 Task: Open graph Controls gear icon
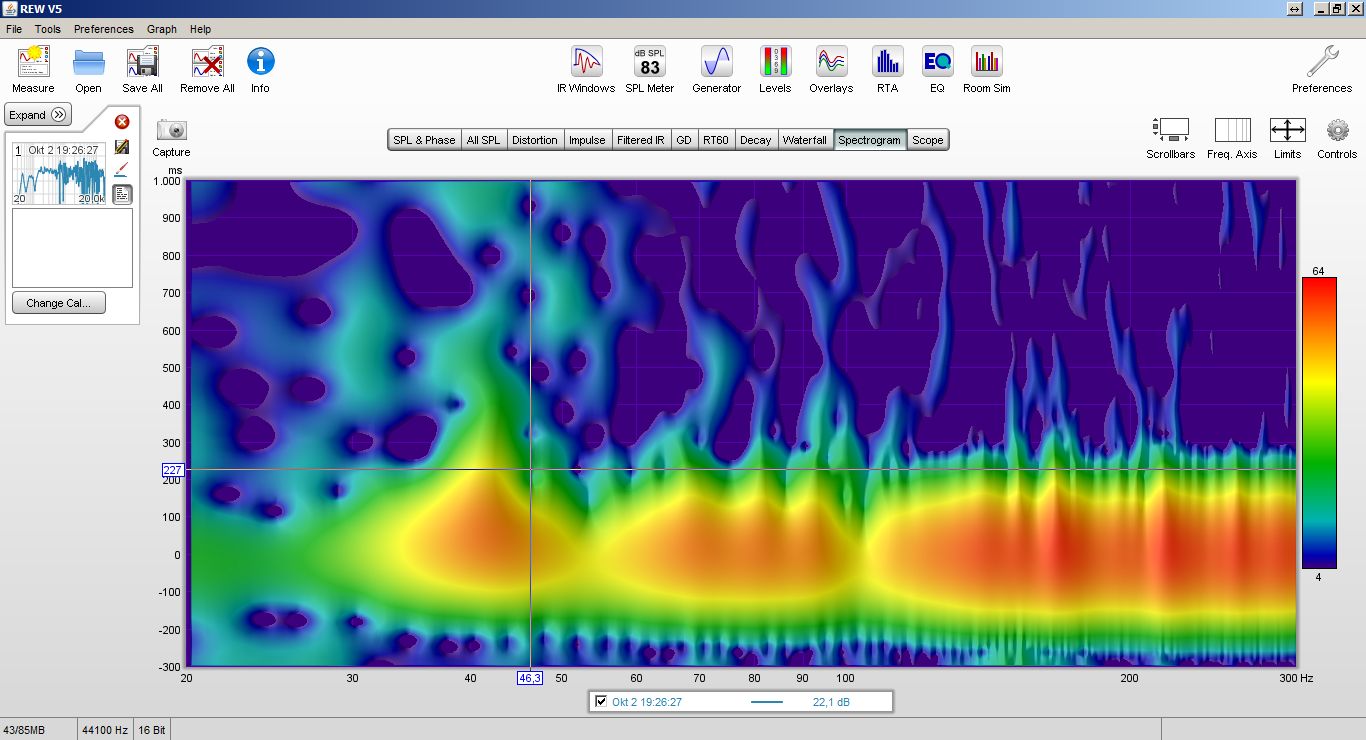1338,130
